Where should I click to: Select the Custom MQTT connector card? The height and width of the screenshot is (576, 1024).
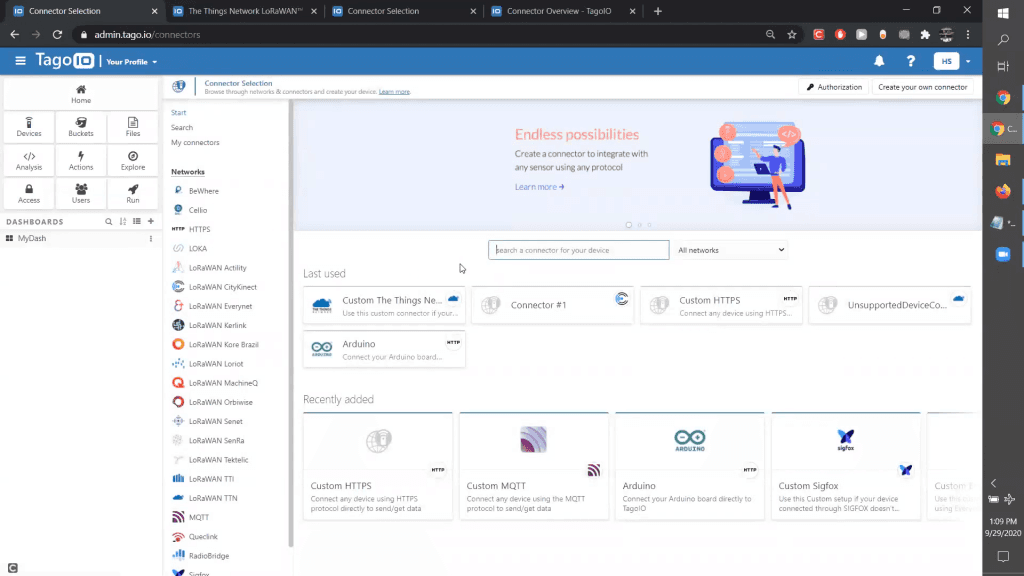(533, 465)
